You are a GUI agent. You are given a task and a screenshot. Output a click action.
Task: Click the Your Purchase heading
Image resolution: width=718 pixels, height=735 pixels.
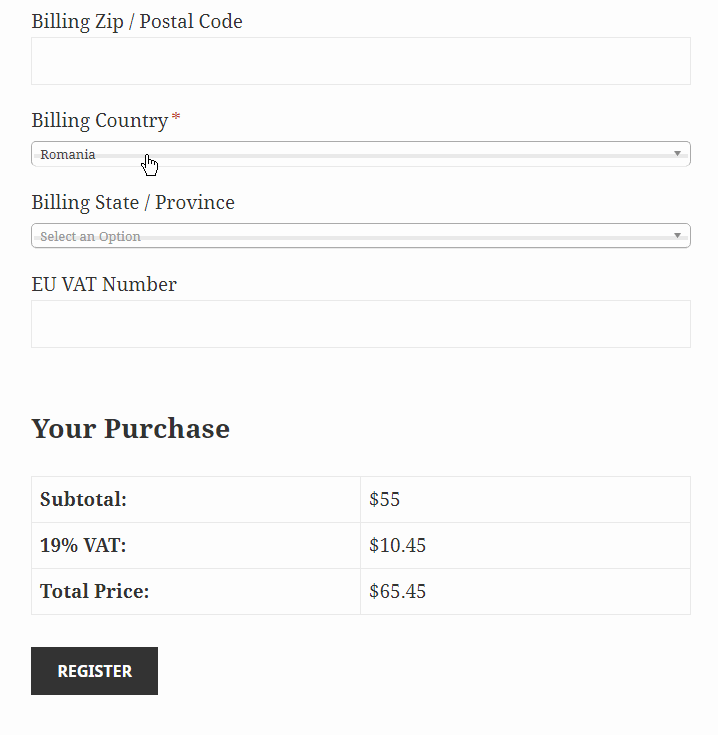tap(131, 429)
